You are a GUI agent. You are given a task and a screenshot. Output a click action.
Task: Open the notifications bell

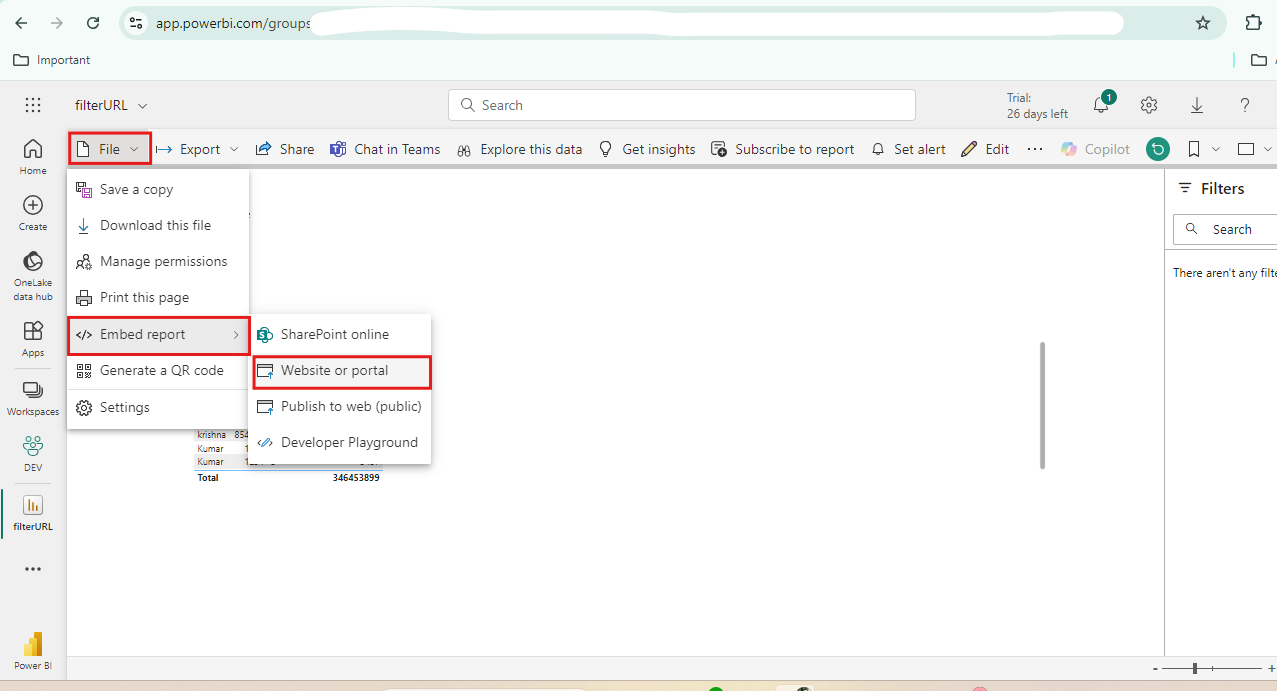(x=1103, y=104)
